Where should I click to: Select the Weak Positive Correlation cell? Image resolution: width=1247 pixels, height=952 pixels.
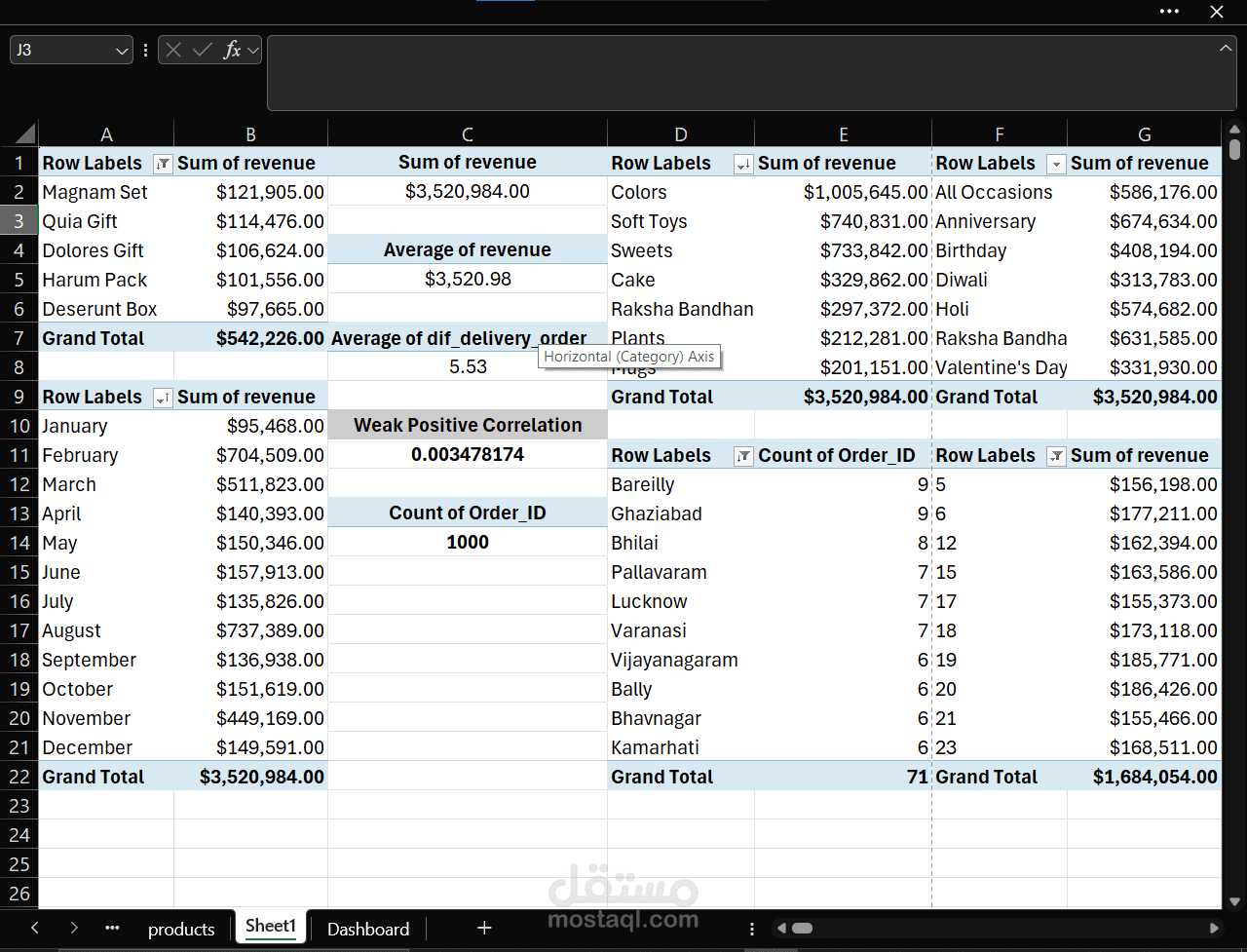coord(468,425)
